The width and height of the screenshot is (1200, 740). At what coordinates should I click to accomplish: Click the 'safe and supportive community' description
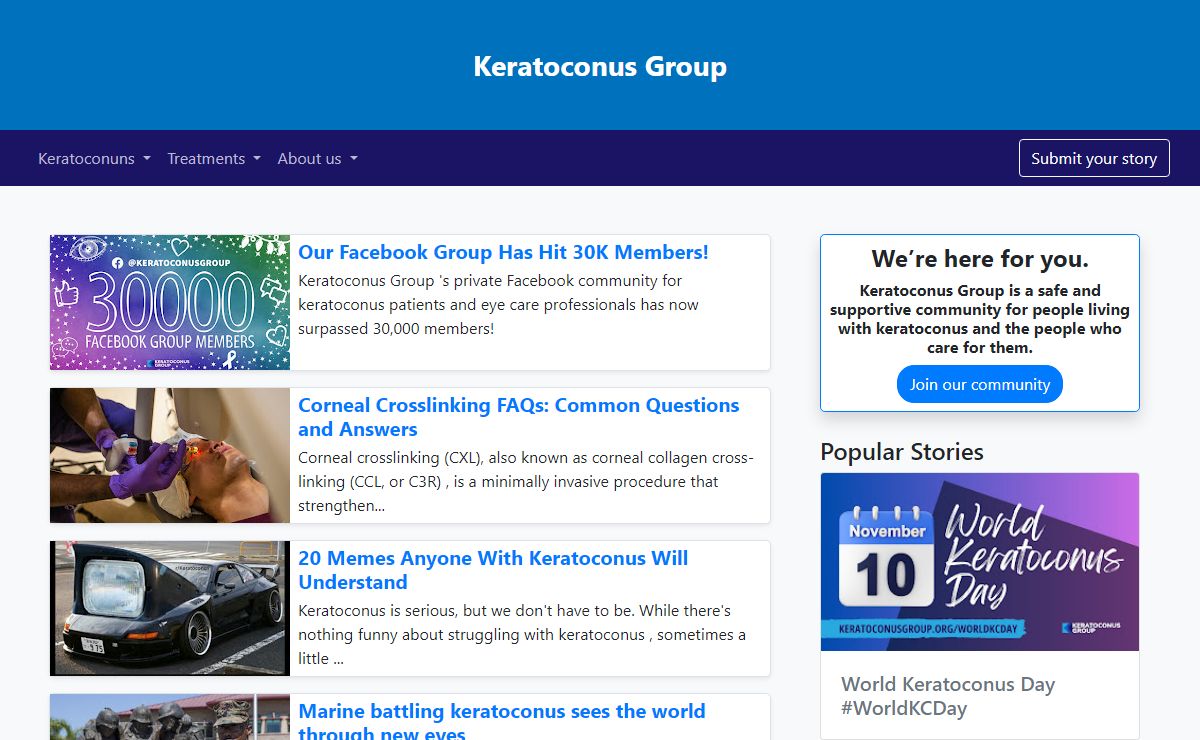click(980, 319)
